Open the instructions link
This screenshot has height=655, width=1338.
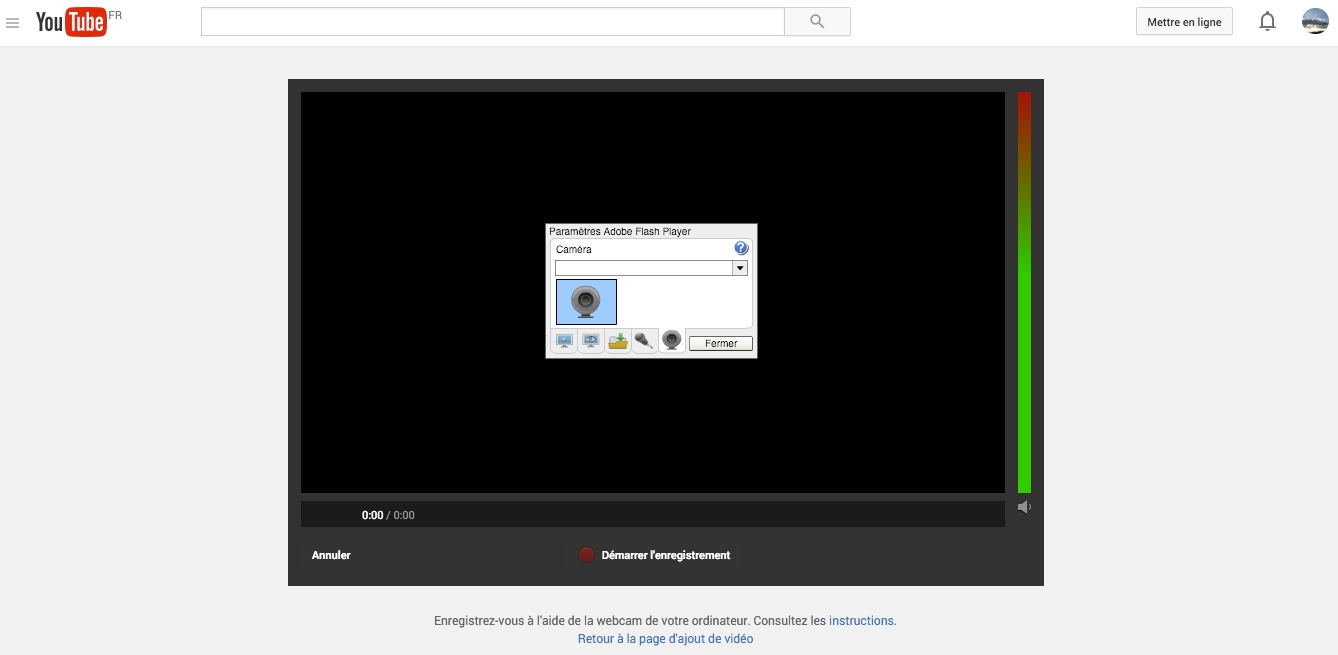pyautogui.click(x=862, y=621)
